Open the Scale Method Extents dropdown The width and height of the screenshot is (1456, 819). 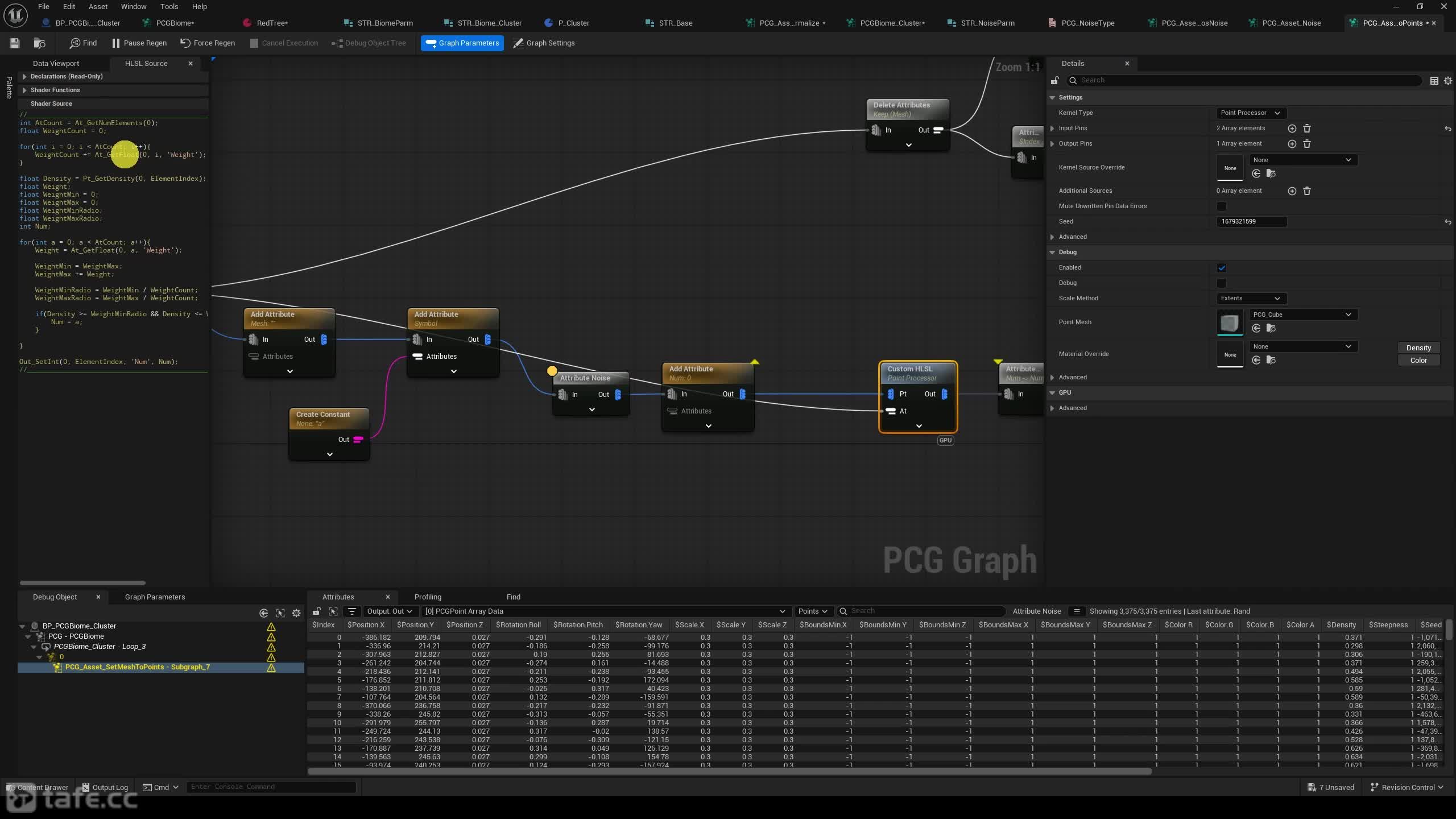coord(1251,299)
